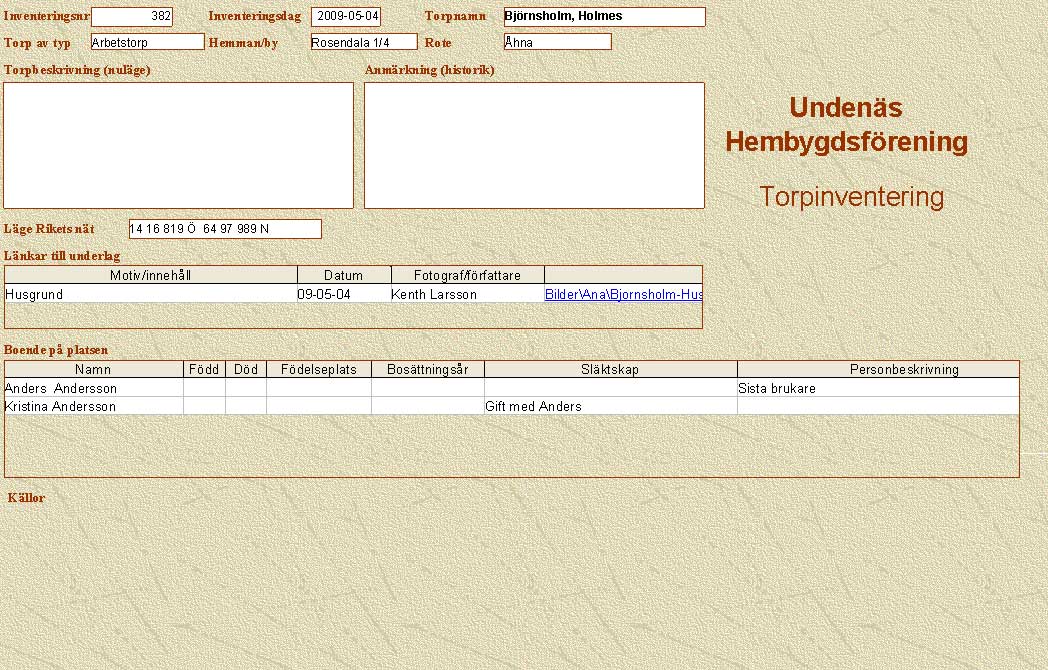
Task: Click the Sista brukare description cell
Action: [x=877, y=388]
